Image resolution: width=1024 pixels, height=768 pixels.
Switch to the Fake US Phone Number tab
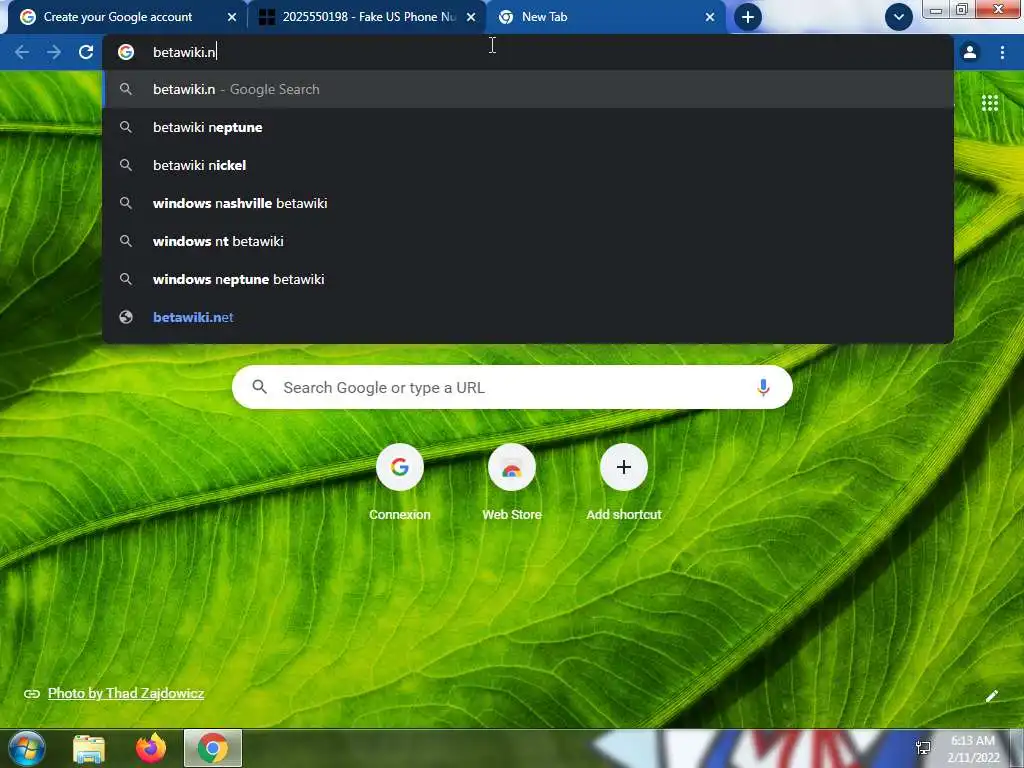(x=368, y=17)
